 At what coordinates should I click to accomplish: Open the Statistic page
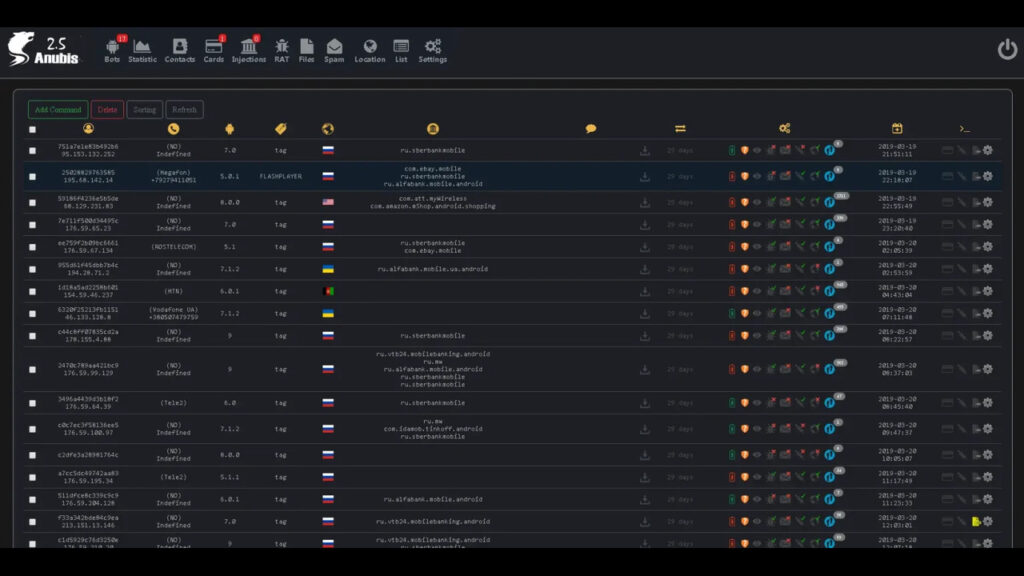142,50
